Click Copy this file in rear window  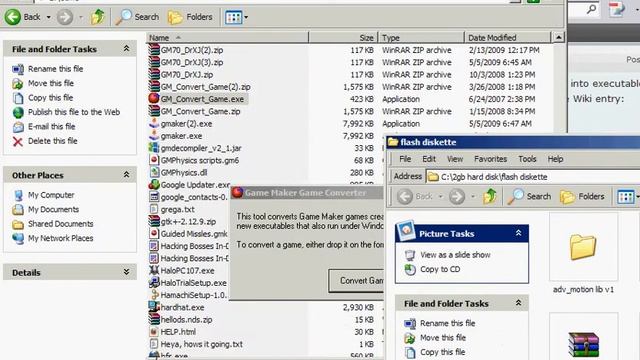click(50, 98)
